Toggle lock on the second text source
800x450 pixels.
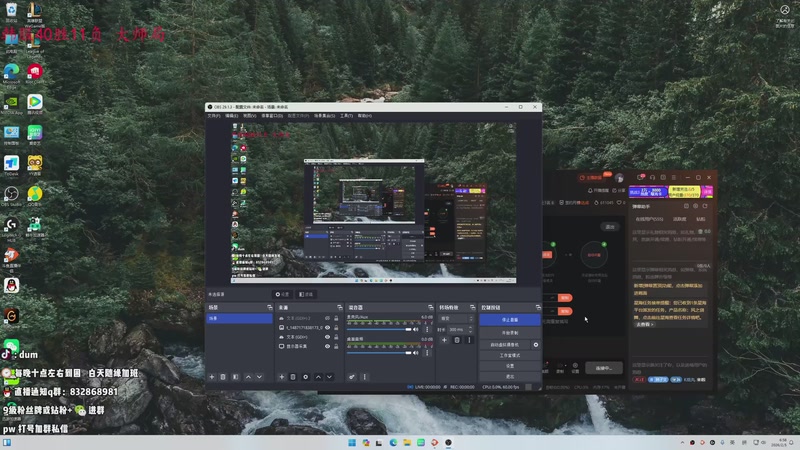tap(335, 335)
